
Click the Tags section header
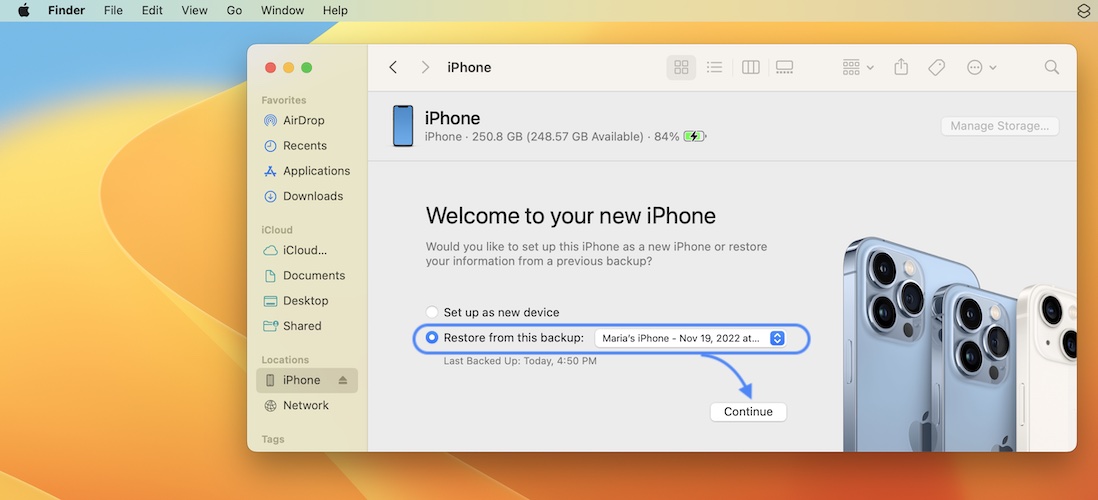click(x=273, y=439)
